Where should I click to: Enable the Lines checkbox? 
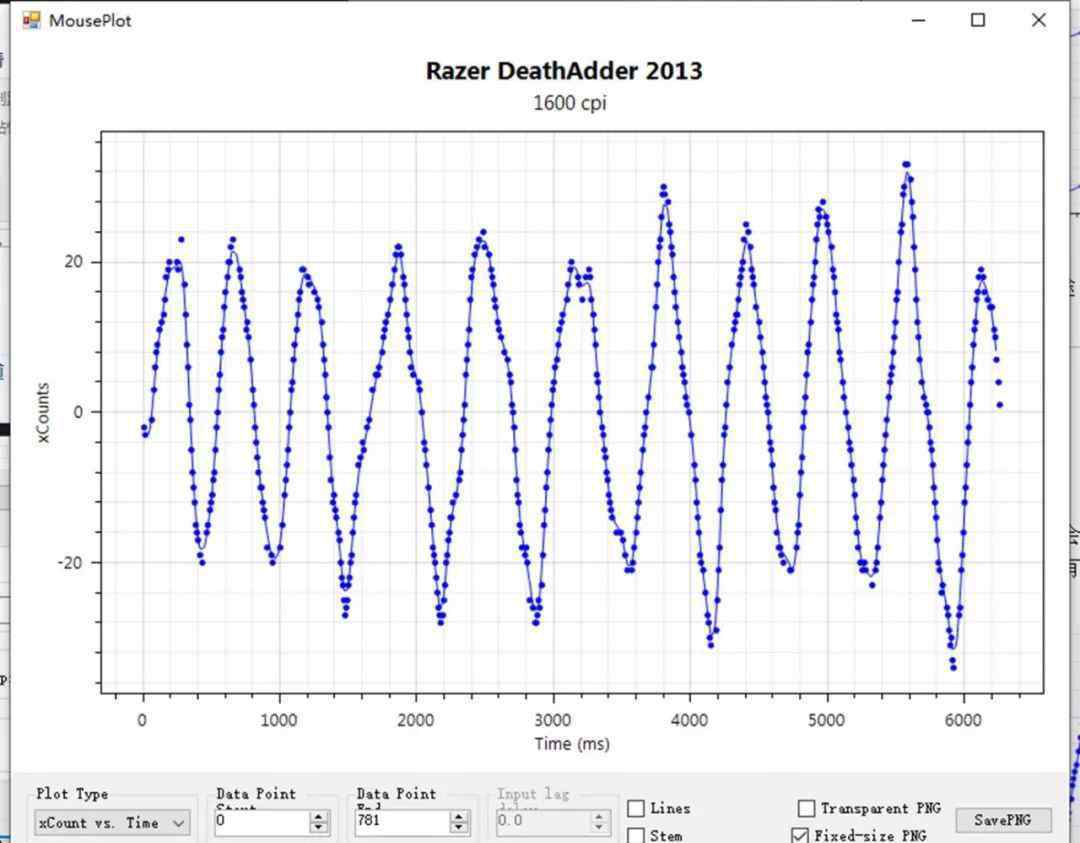point(636,808)
